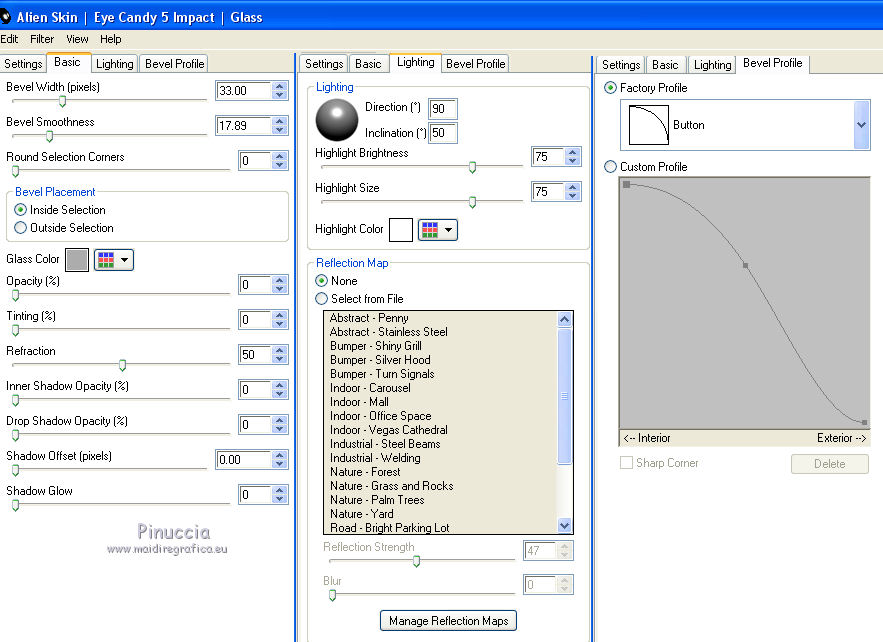This screenshot has height=642, width=883.
Task: Select Outside Selection bevel placement
Action: [x=20, y=228]
